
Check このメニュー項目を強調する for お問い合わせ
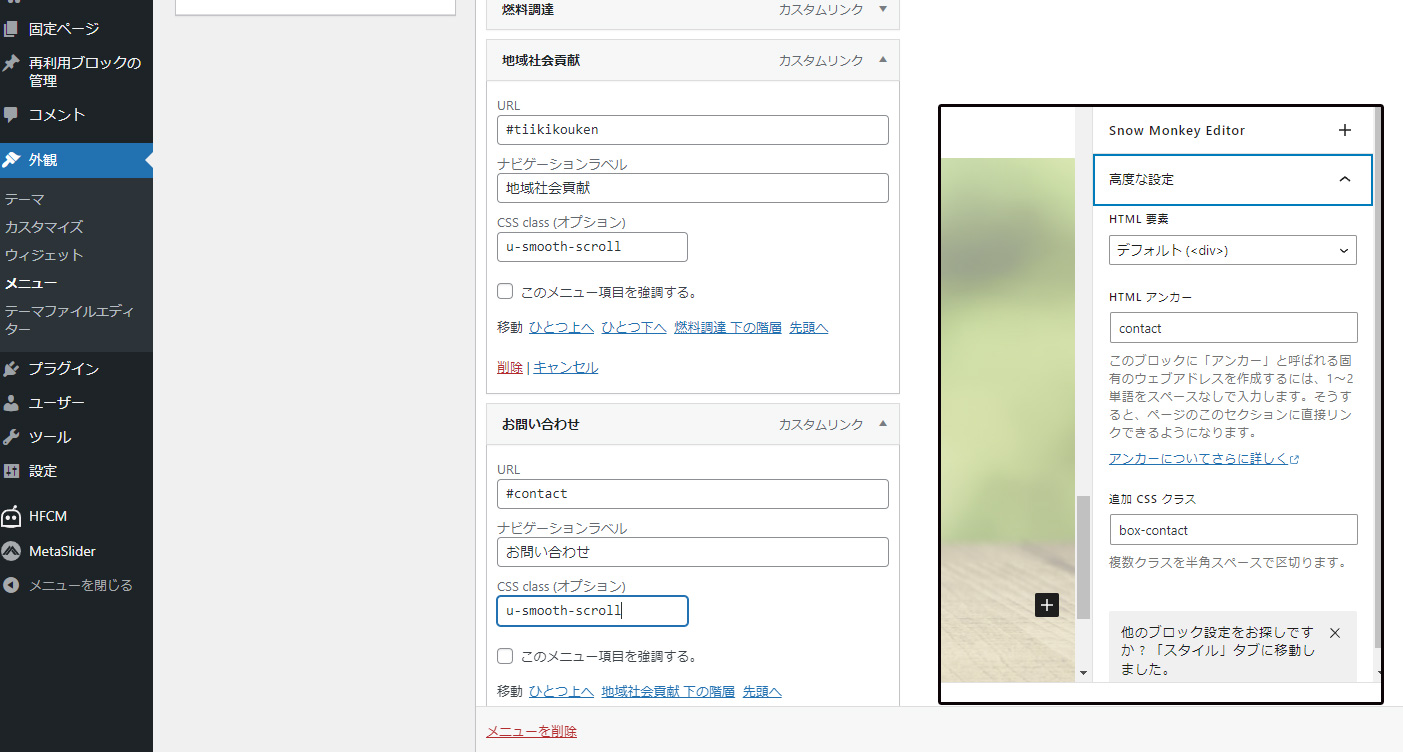pos(505,656)
